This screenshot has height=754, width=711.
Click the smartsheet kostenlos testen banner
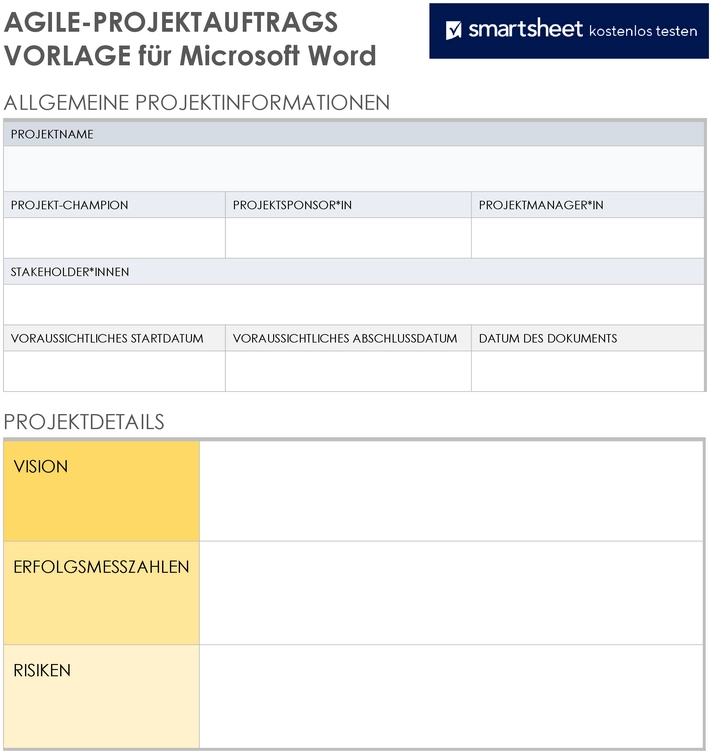click(569, 31)
